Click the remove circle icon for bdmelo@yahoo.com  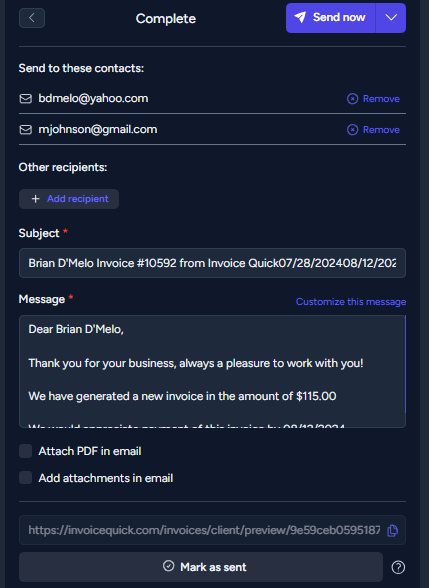click(x=352, y=99)
